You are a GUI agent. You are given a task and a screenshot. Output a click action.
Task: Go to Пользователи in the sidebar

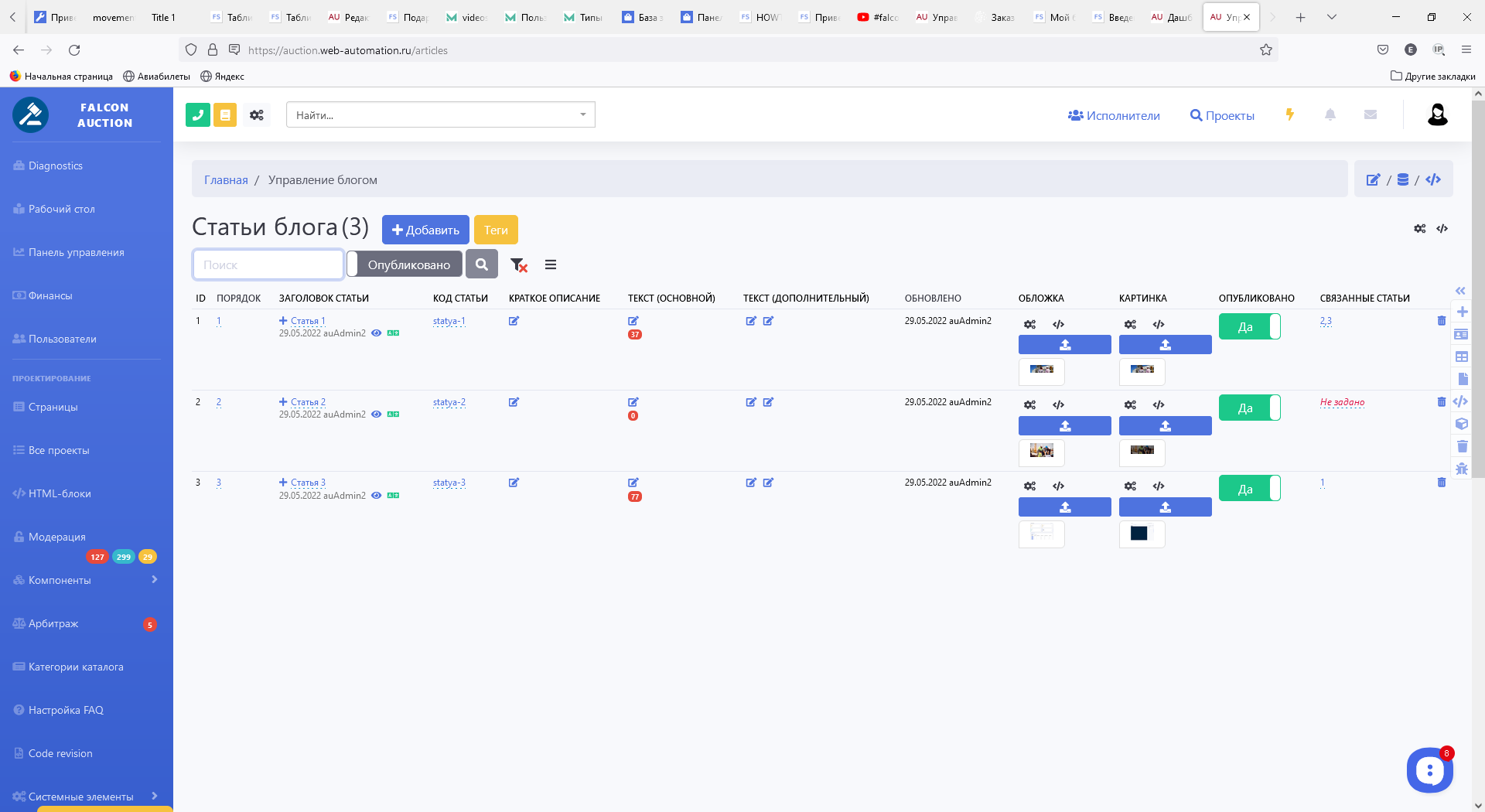coord(62,339)
